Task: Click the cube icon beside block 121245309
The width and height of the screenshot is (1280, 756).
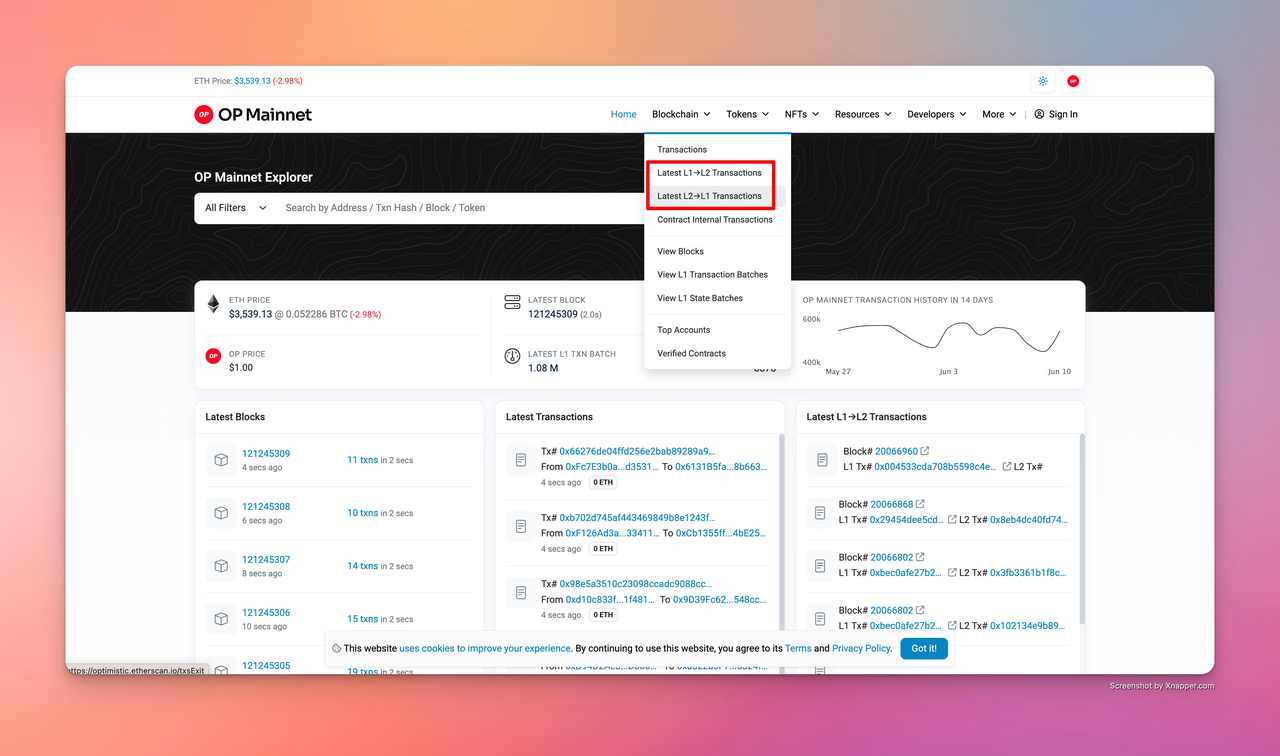Action: pos(221,460)
